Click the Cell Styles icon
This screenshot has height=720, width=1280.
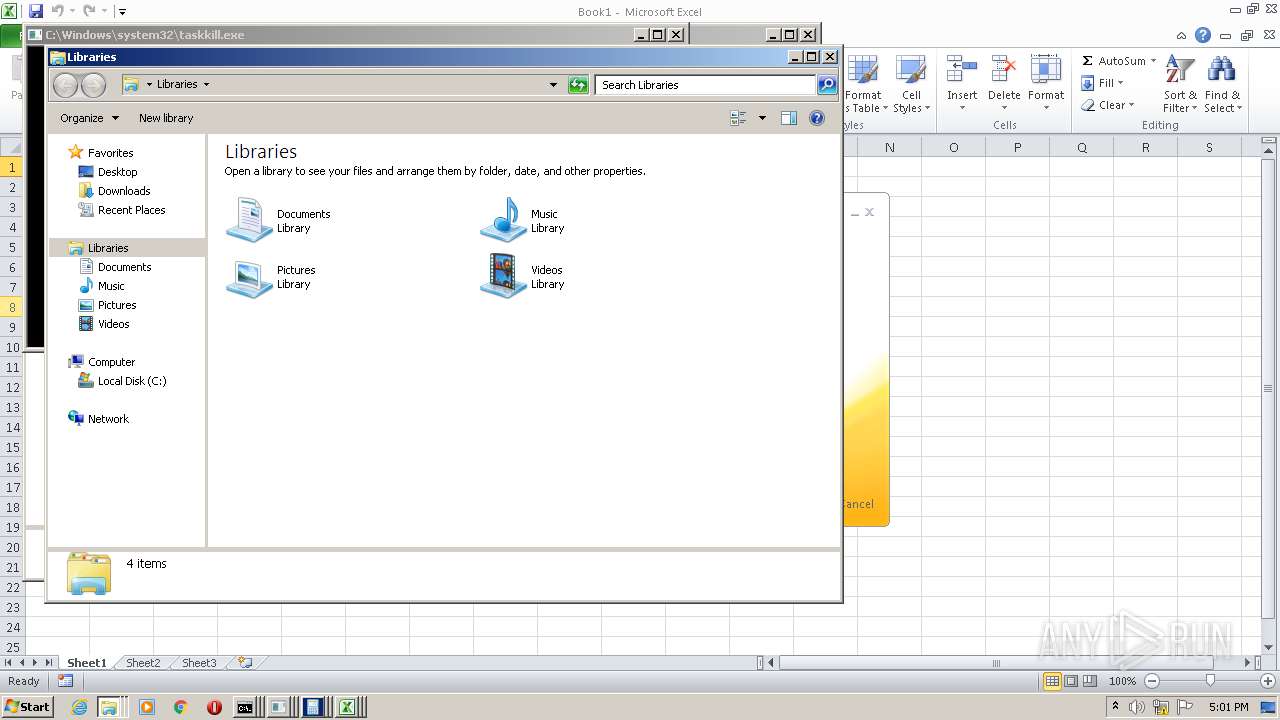pos(911,70)
